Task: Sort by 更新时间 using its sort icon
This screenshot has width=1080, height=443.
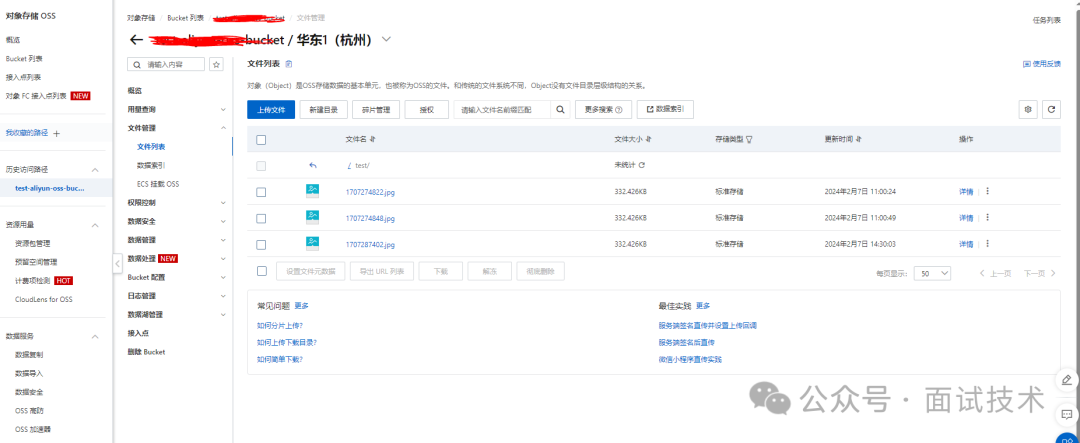Action: tap(859, 139)
